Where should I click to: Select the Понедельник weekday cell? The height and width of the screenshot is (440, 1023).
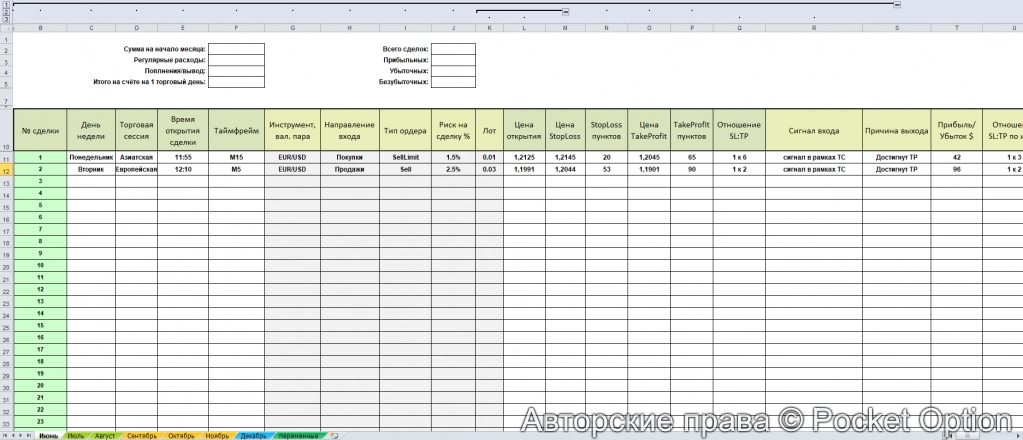[x=91, y=158]
